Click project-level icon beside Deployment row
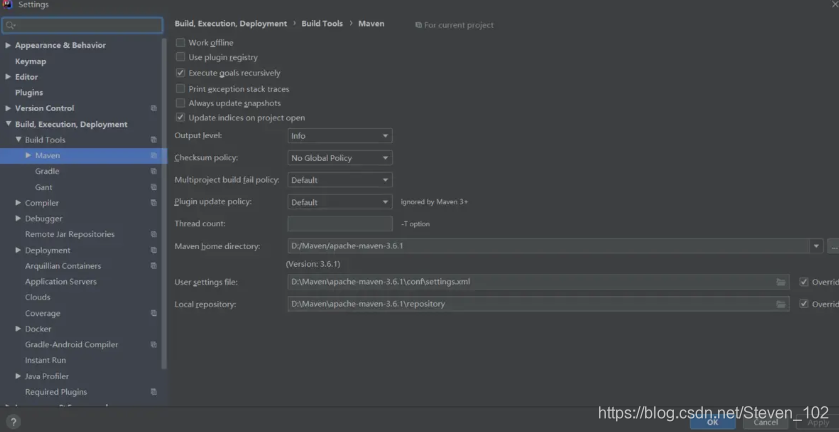 (x=154, y=250)
